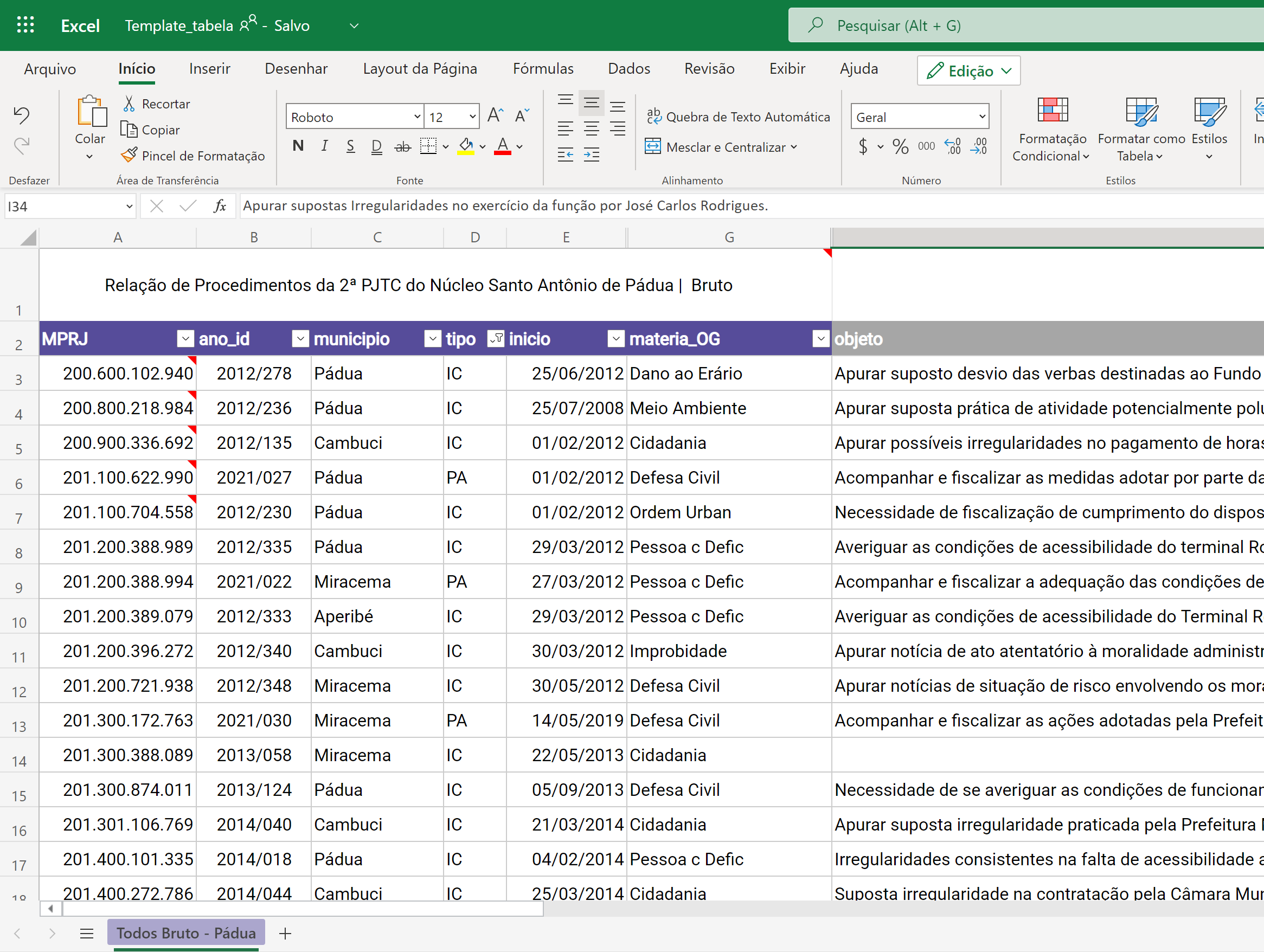The width and height of the screenshot is (1264, 952).
Task: Click the Copiar button
Action: coord(150,130)
